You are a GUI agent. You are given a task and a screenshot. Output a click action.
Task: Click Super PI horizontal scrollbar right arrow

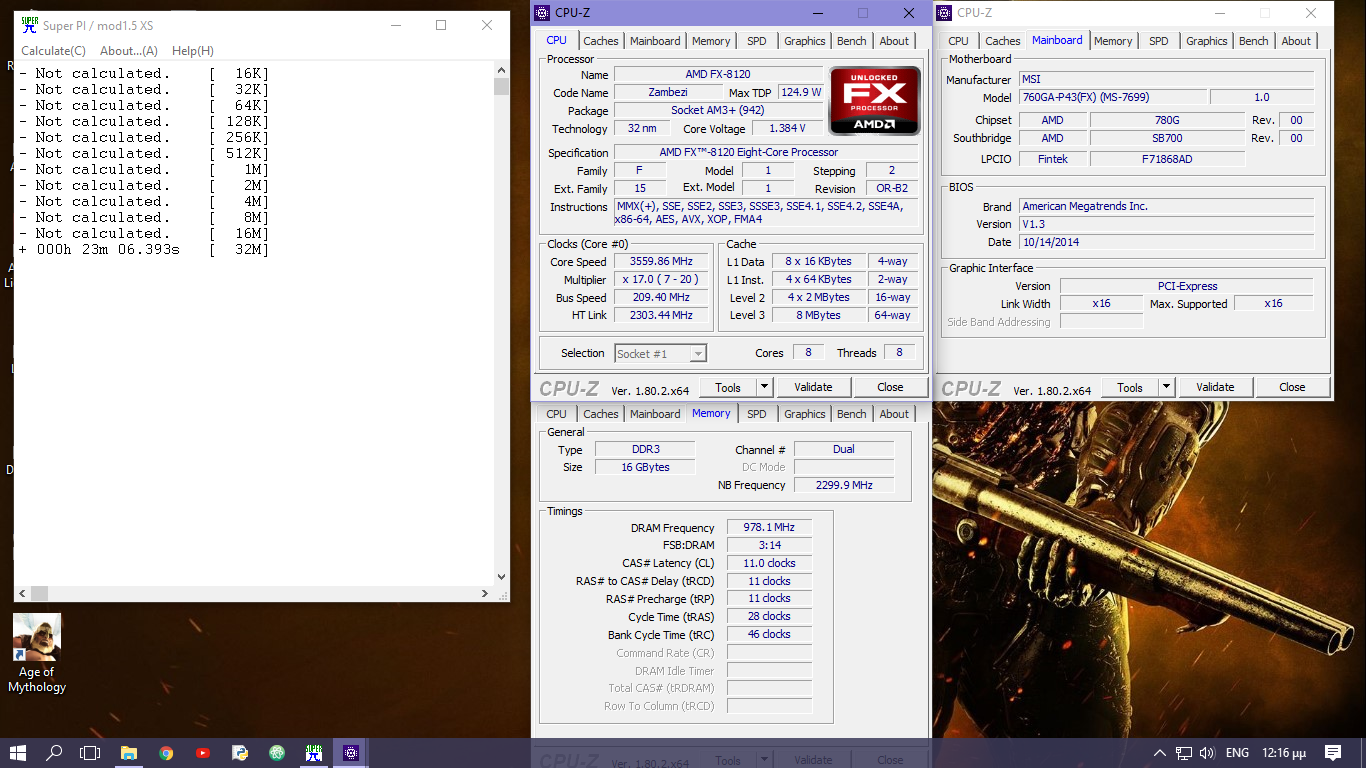pos(486,593)
